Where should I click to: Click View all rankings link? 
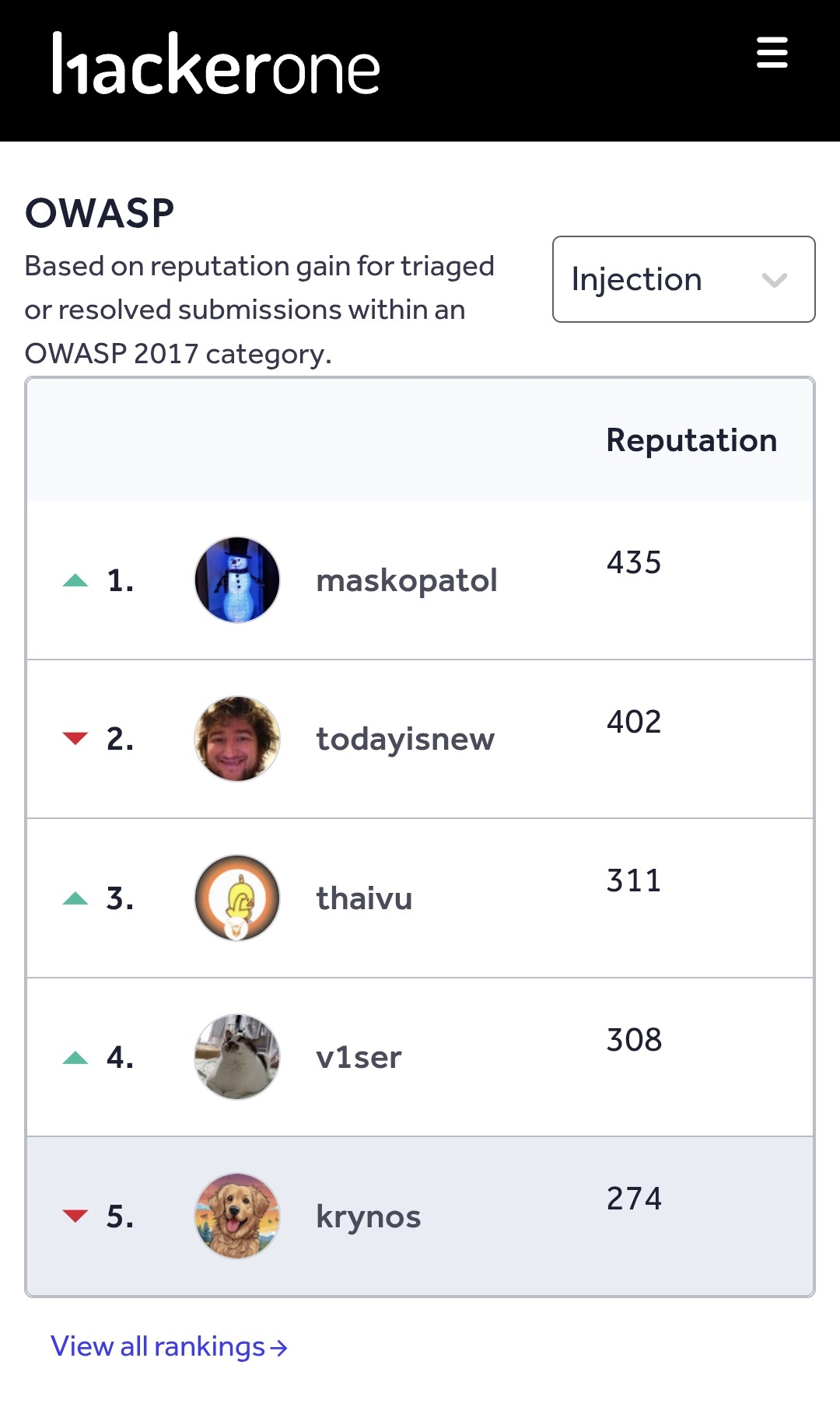click(x=169, y=1346)
